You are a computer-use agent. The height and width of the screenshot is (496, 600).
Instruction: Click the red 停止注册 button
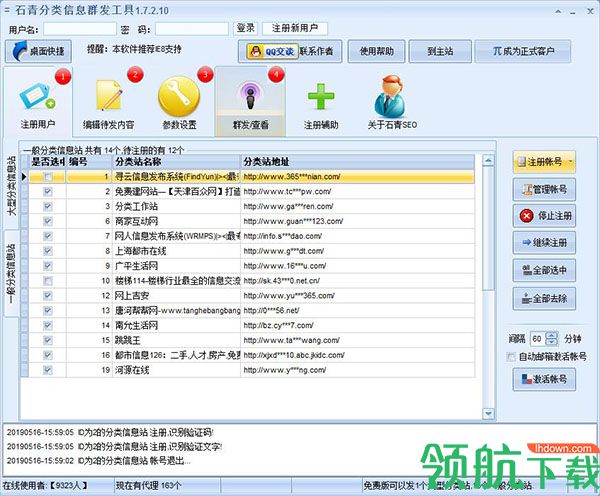544,216
